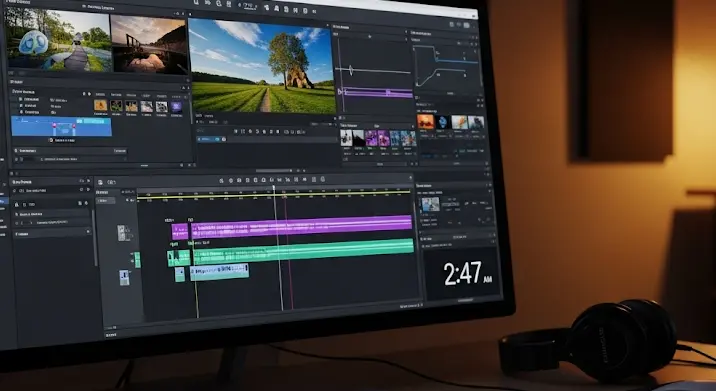This screenshot has height=391, width=716.
Task: Select the garden path source clip thumbnail
Action: 58,42
